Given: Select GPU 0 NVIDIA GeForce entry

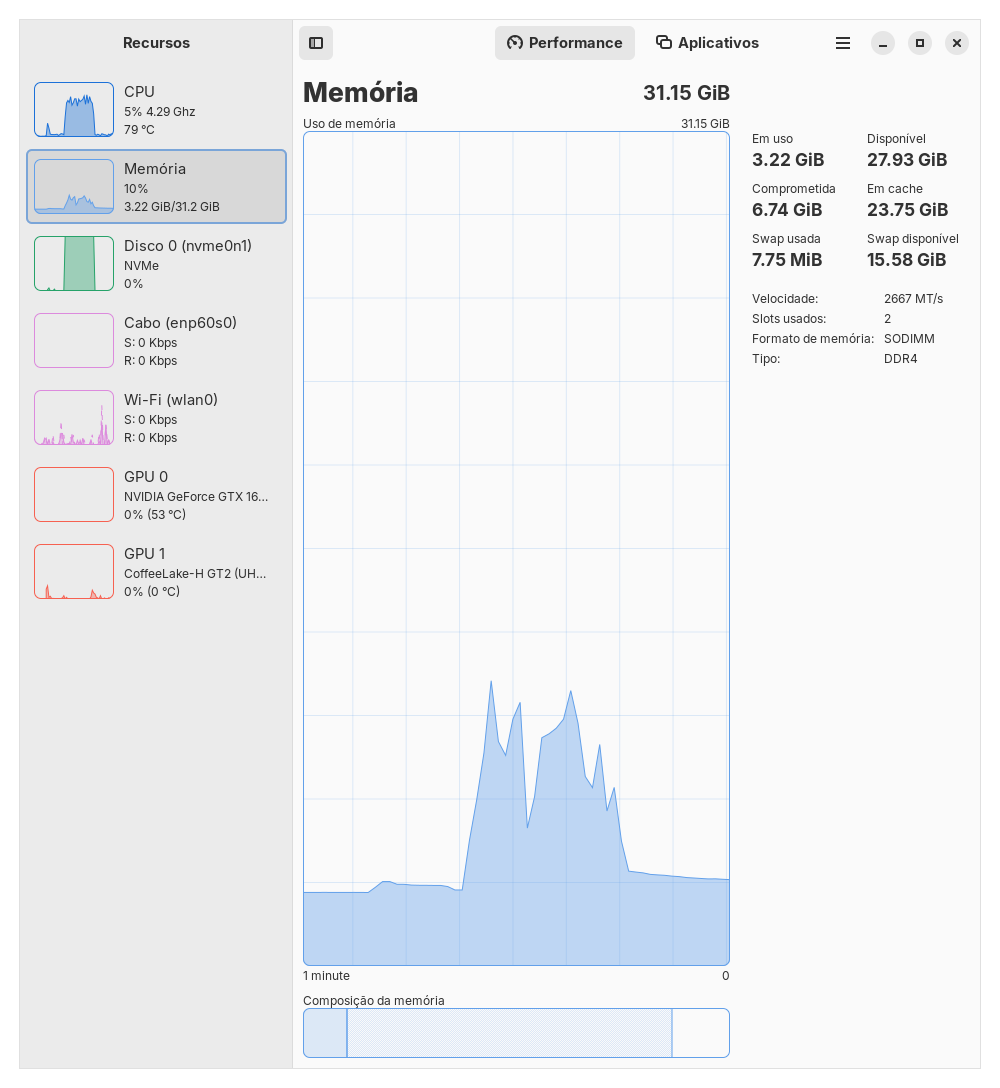Looking at the screenshot, I should [x=156, y=495].
